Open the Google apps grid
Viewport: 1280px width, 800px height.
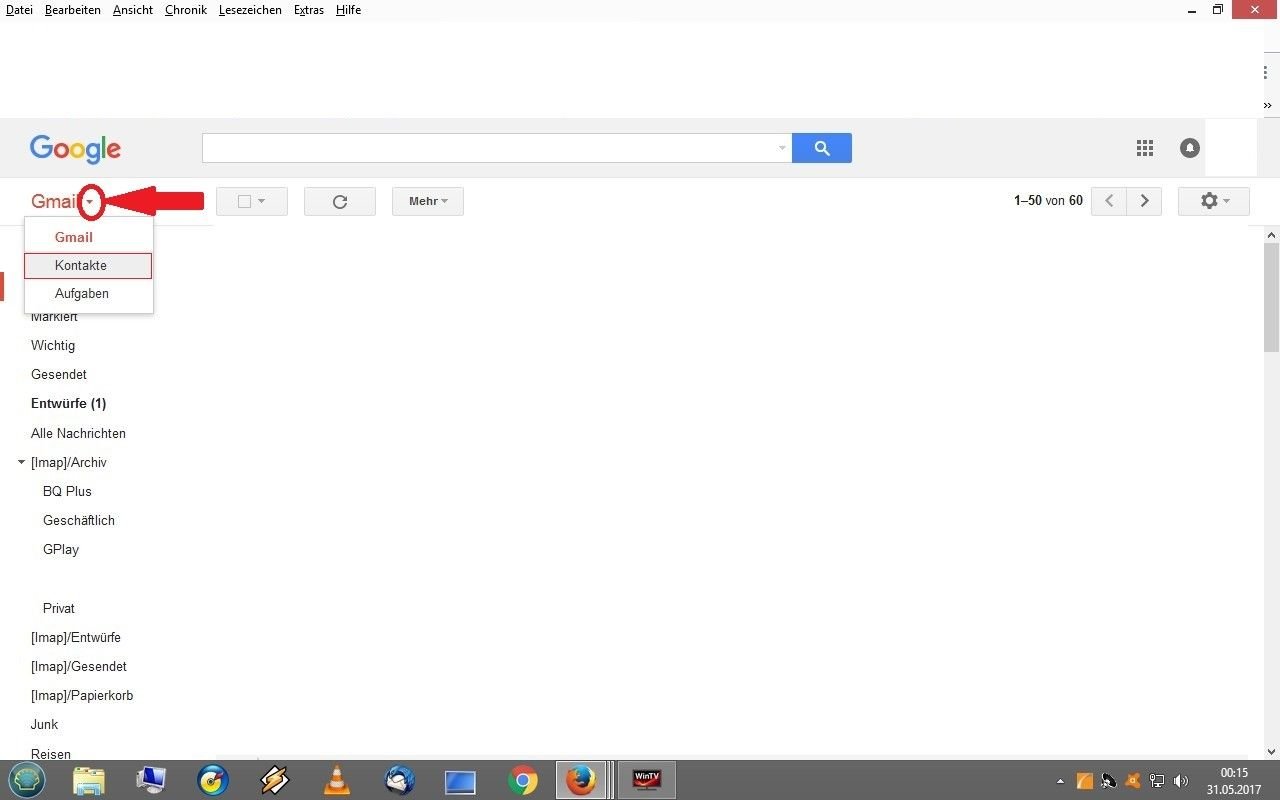pyautogui.click(x=1145, y=148)
